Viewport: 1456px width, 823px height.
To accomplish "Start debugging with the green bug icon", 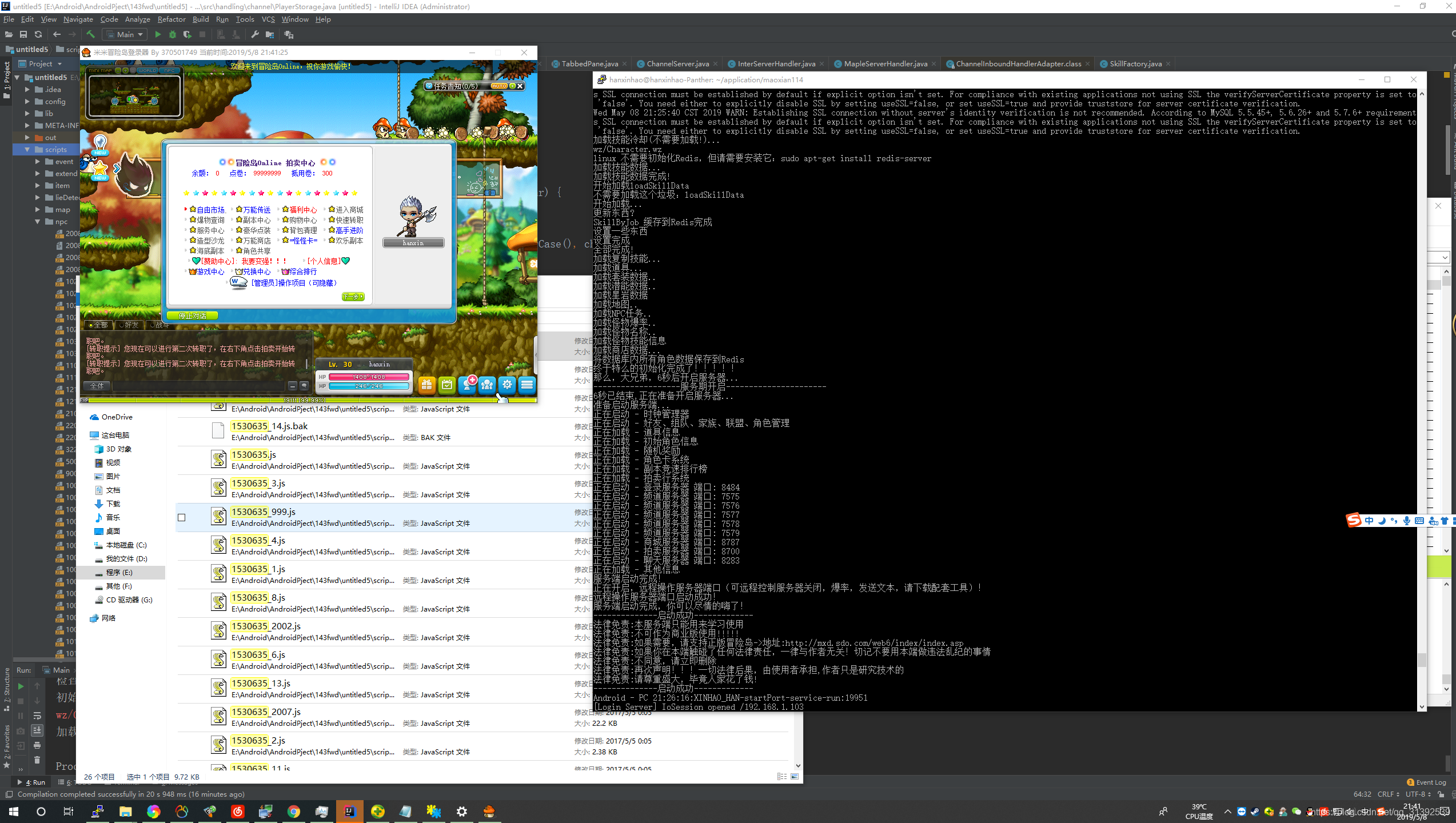I will (x=173, y=35).
